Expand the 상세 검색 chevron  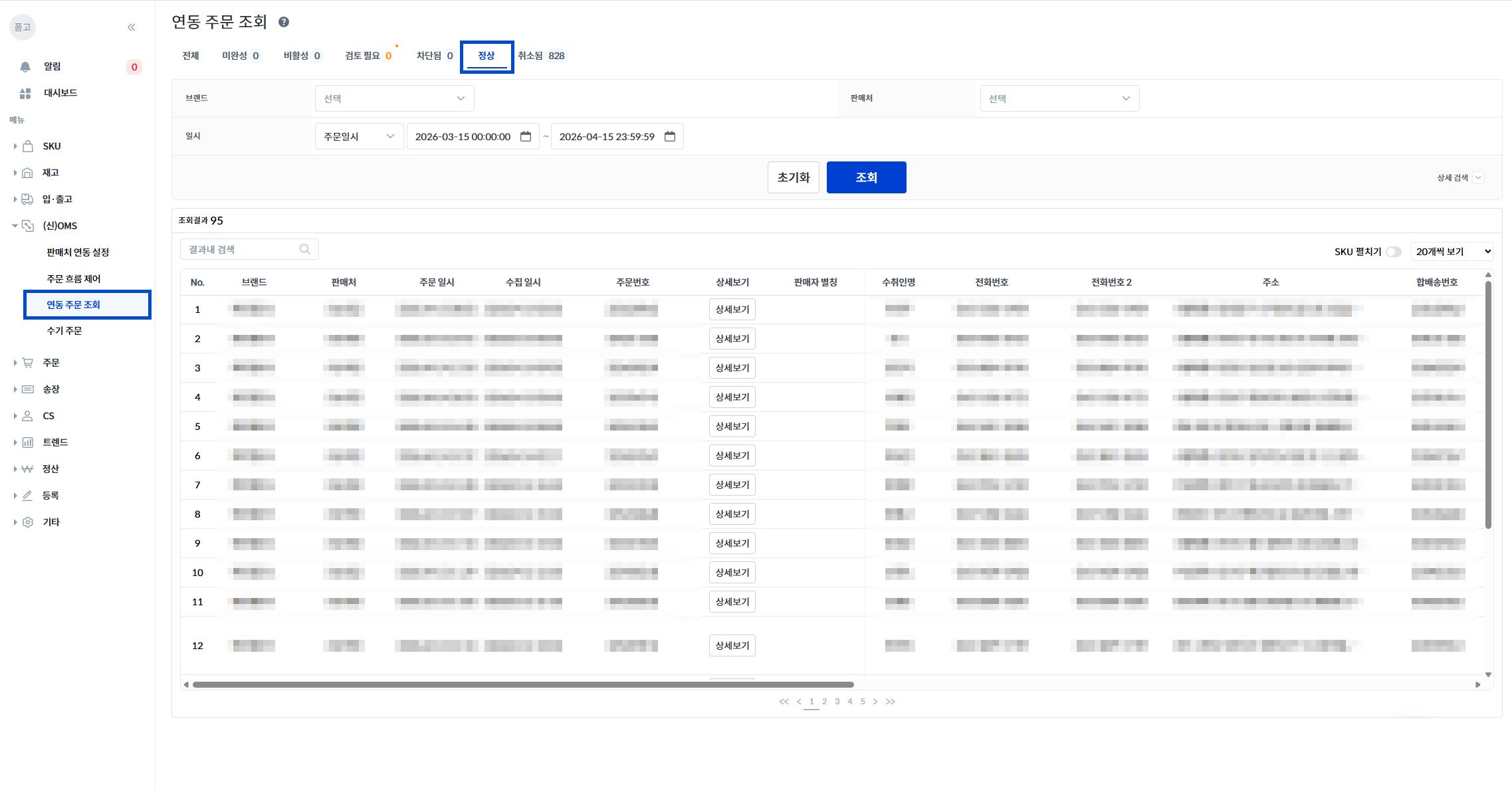[1478, 177]
